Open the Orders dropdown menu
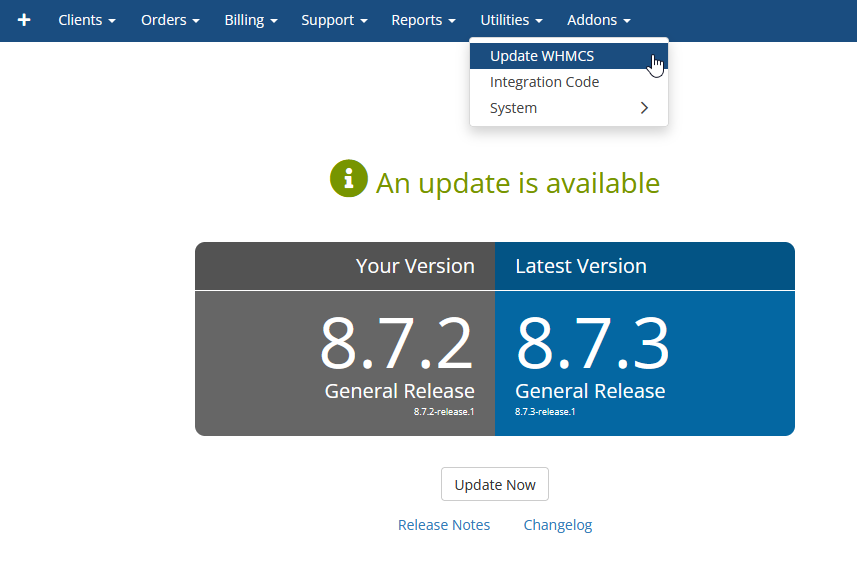 (170, 20)
